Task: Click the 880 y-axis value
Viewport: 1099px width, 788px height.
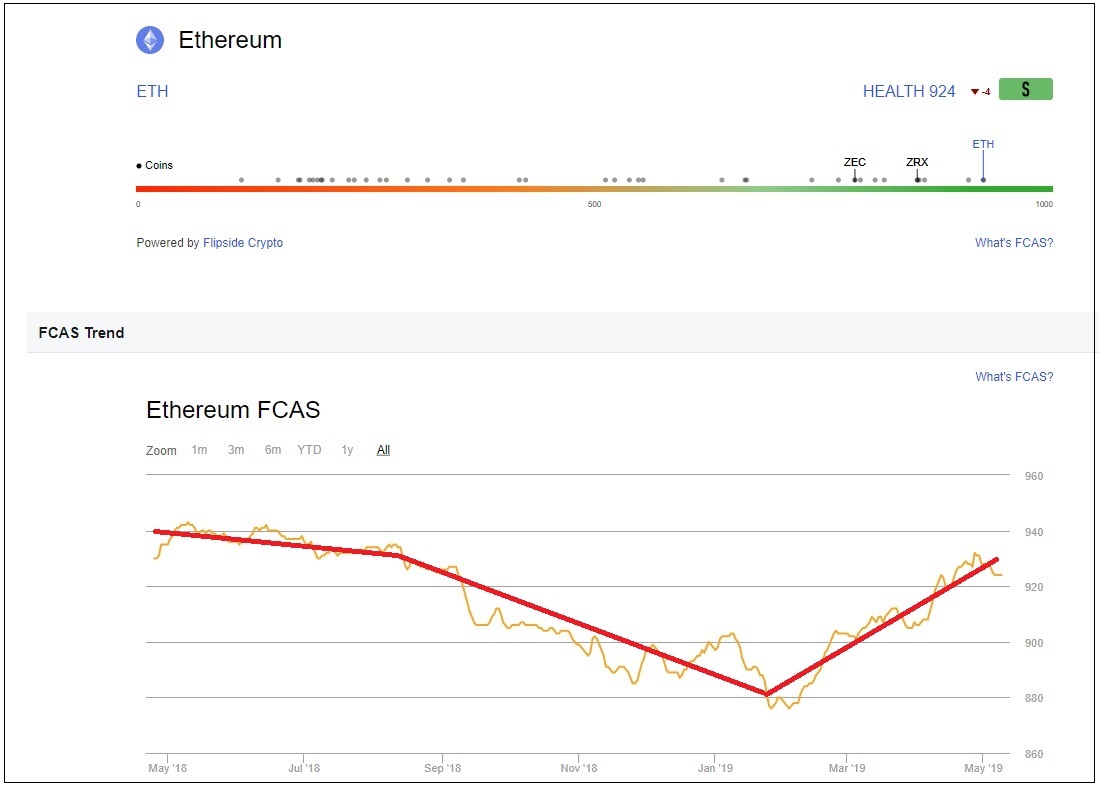Action: tap(1034, 698)
